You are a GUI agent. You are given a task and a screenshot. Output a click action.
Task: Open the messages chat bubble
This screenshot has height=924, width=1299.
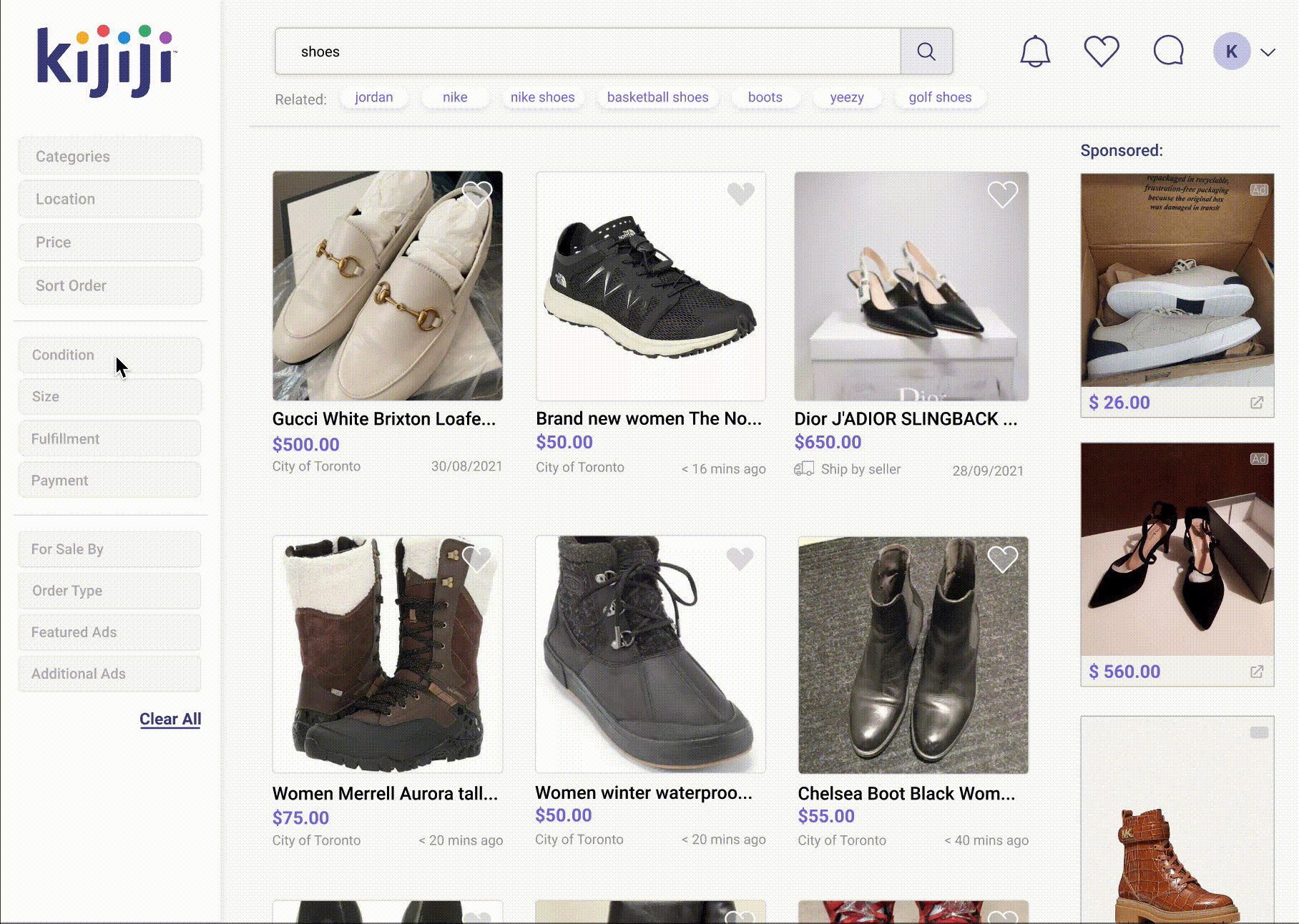pyautogui.click(x=1169, y=51)
